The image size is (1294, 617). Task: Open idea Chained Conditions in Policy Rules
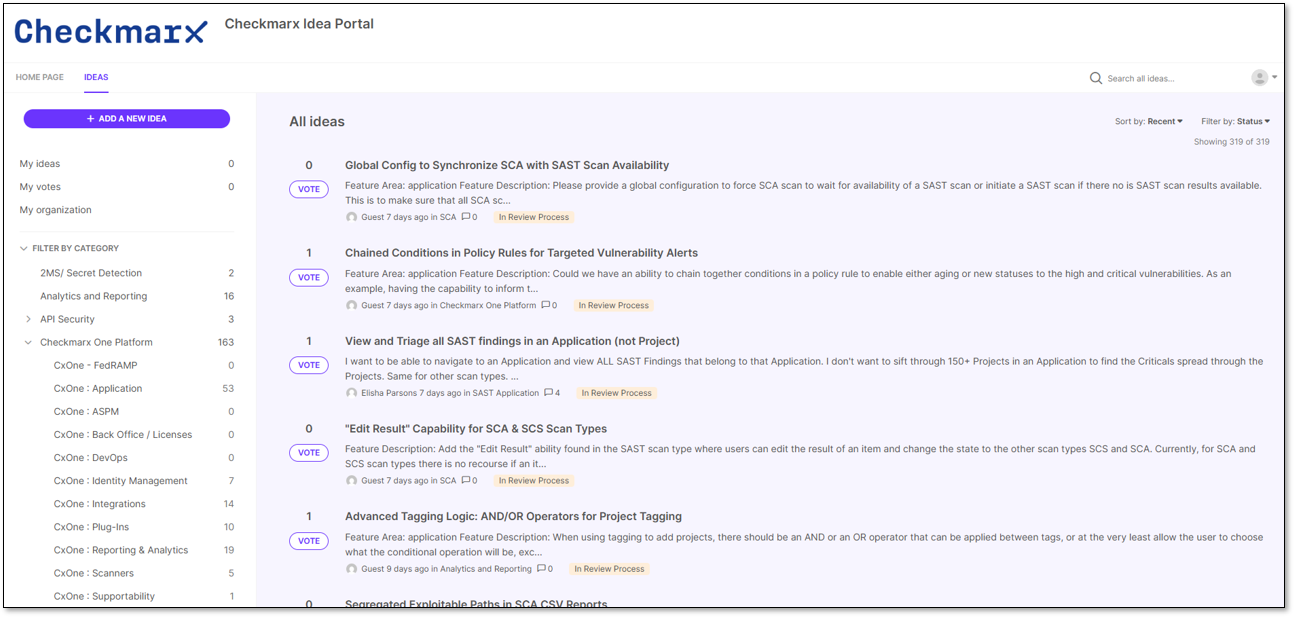pyautogui.click(x=521, y=253)
